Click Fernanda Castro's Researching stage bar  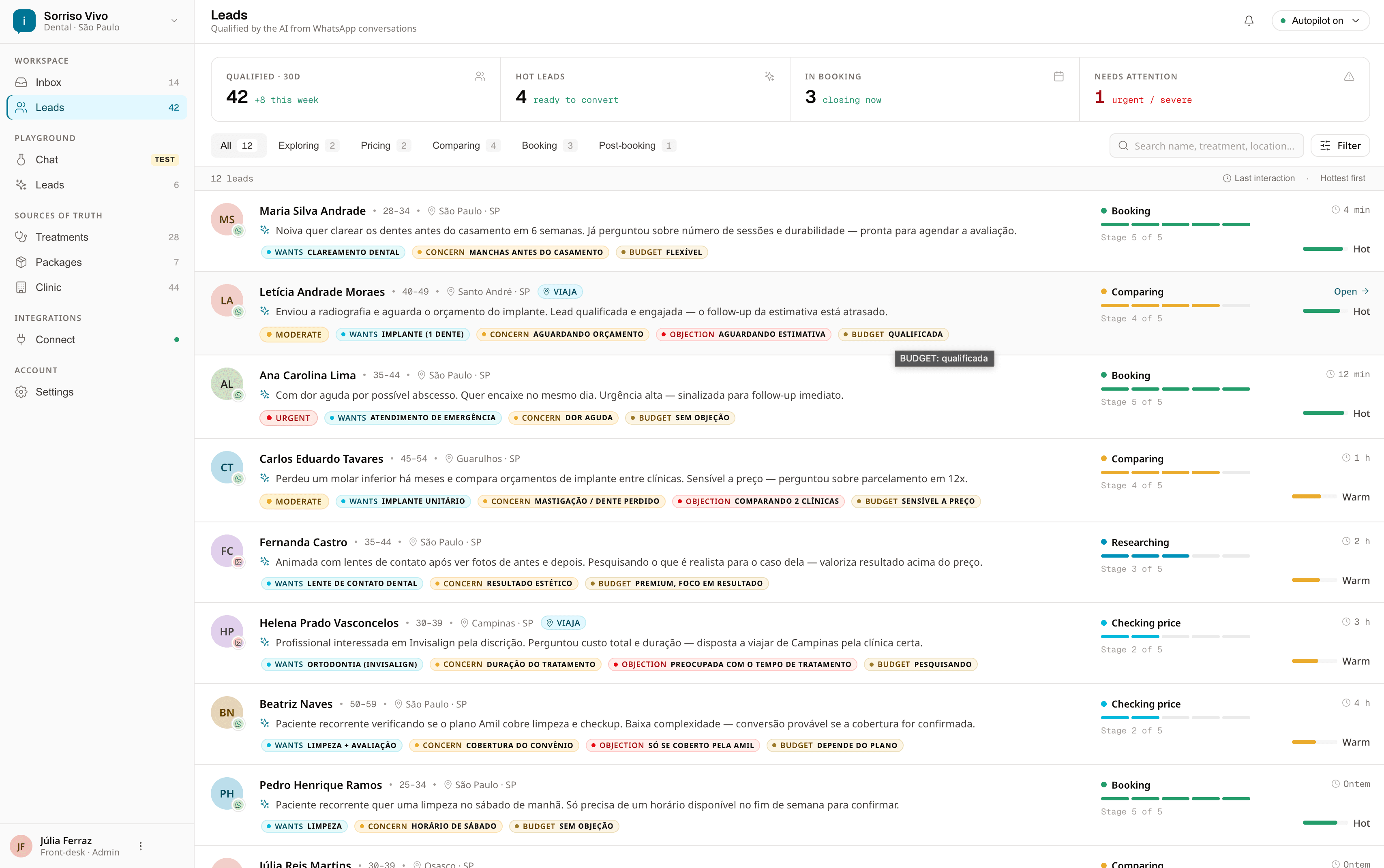1175,556
